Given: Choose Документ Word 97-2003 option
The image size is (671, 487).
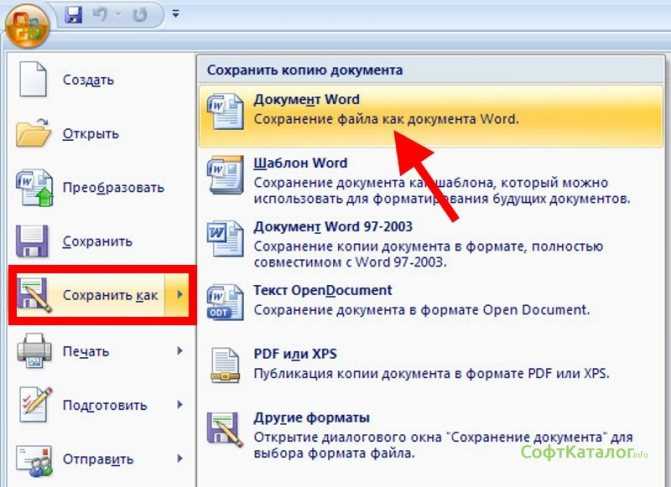Looking at the screenshot, I should pos(431,244).
